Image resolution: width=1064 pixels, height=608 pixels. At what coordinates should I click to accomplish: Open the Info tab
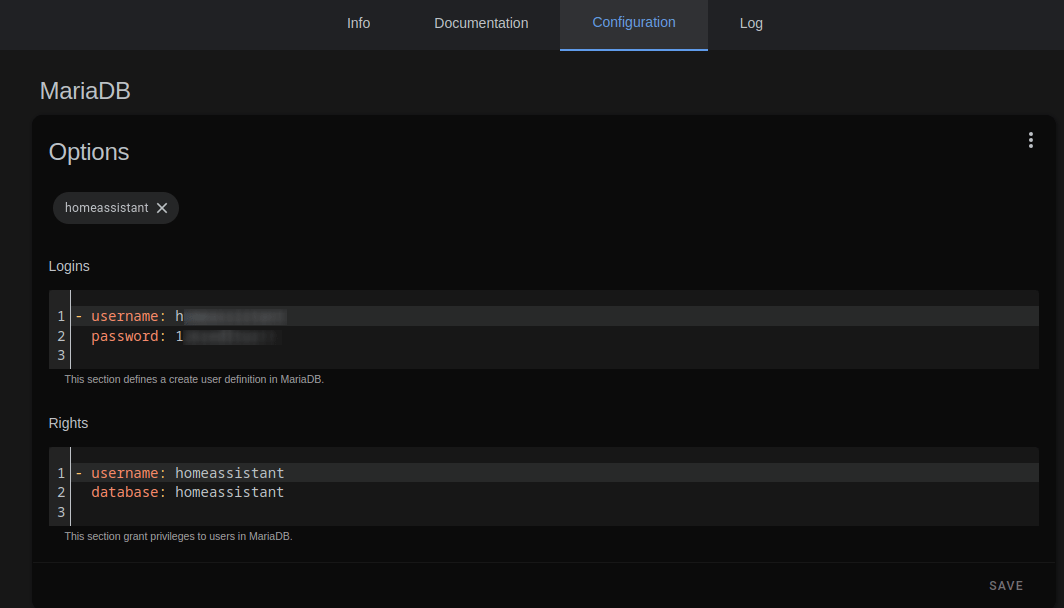coord(358,24)
